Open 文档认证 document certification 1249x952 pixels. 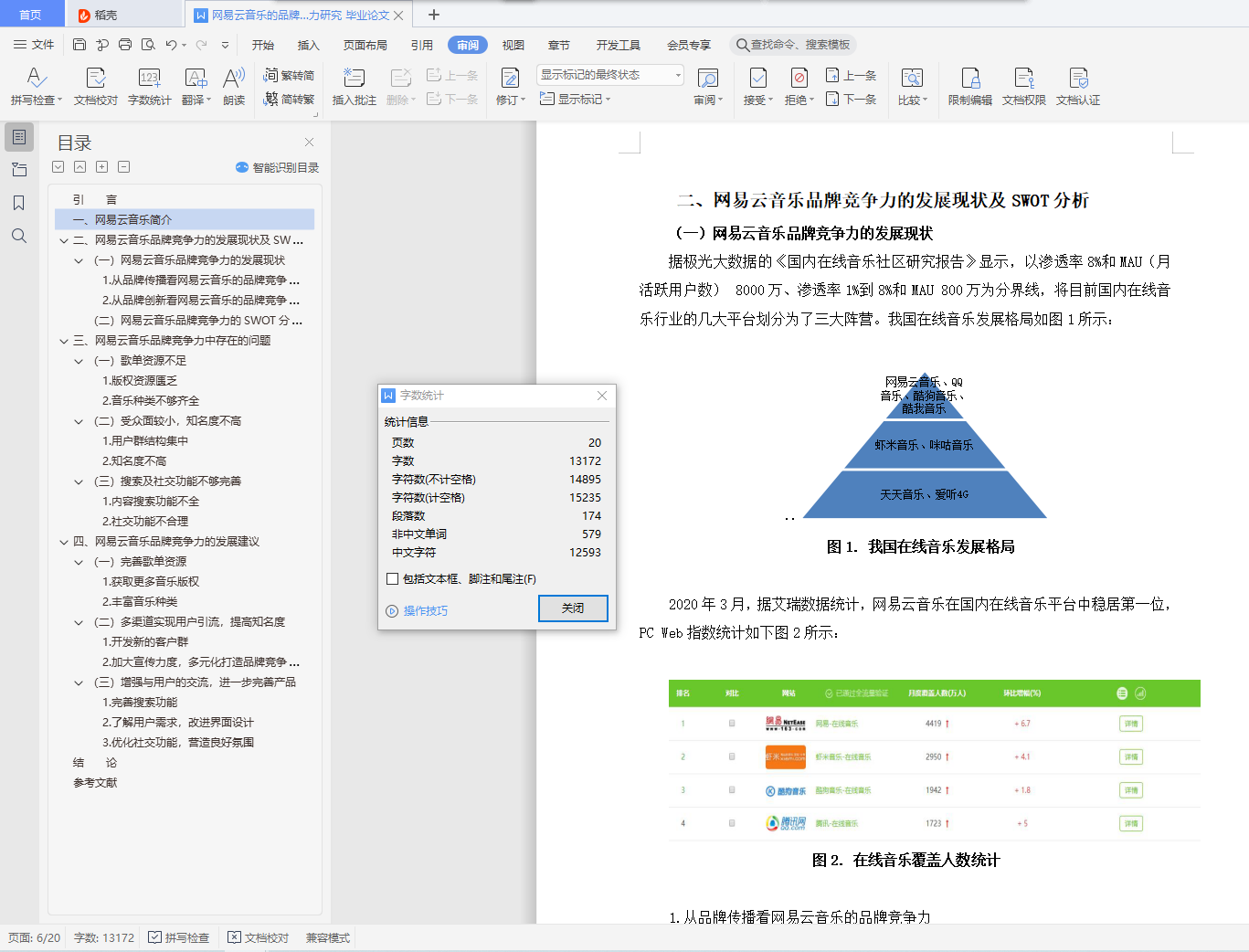click(1078, 86)
